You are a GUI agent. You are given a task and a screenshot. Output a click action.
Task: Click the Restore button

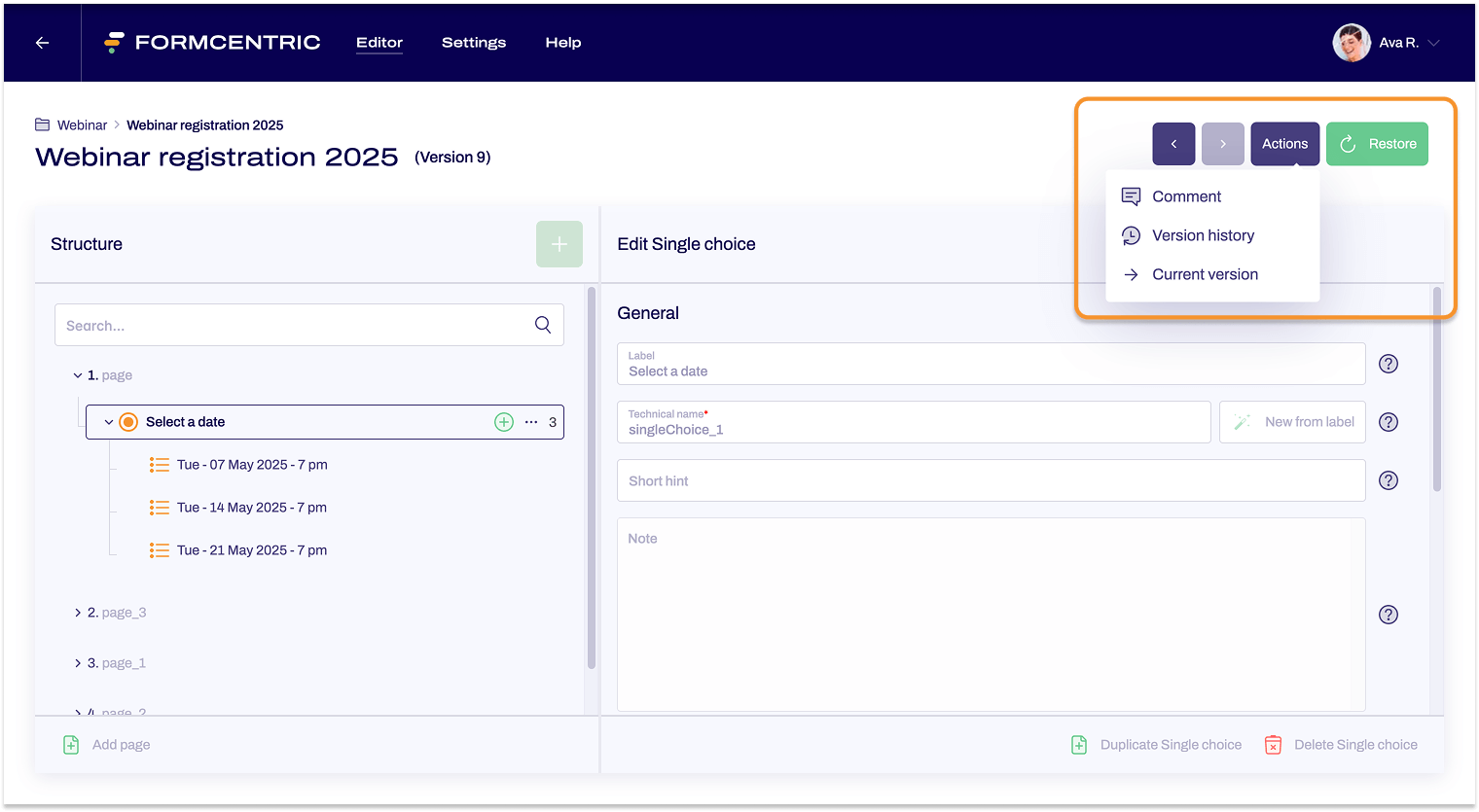[x=1377, y=143]
